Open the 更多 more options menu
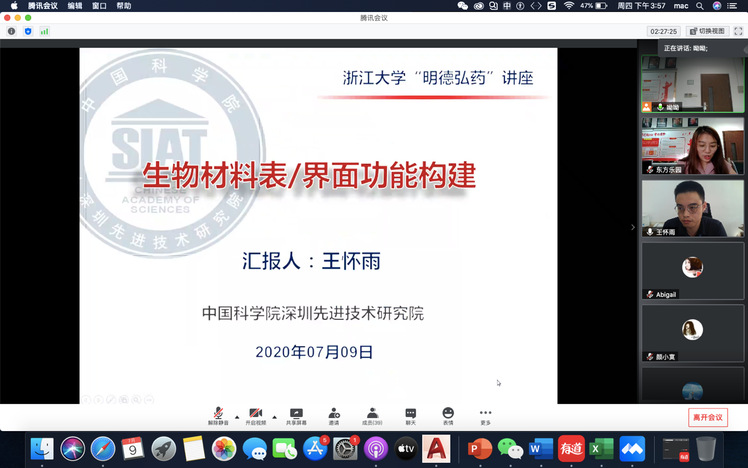Viewport: 748px width, 468px height. point(486,416)
